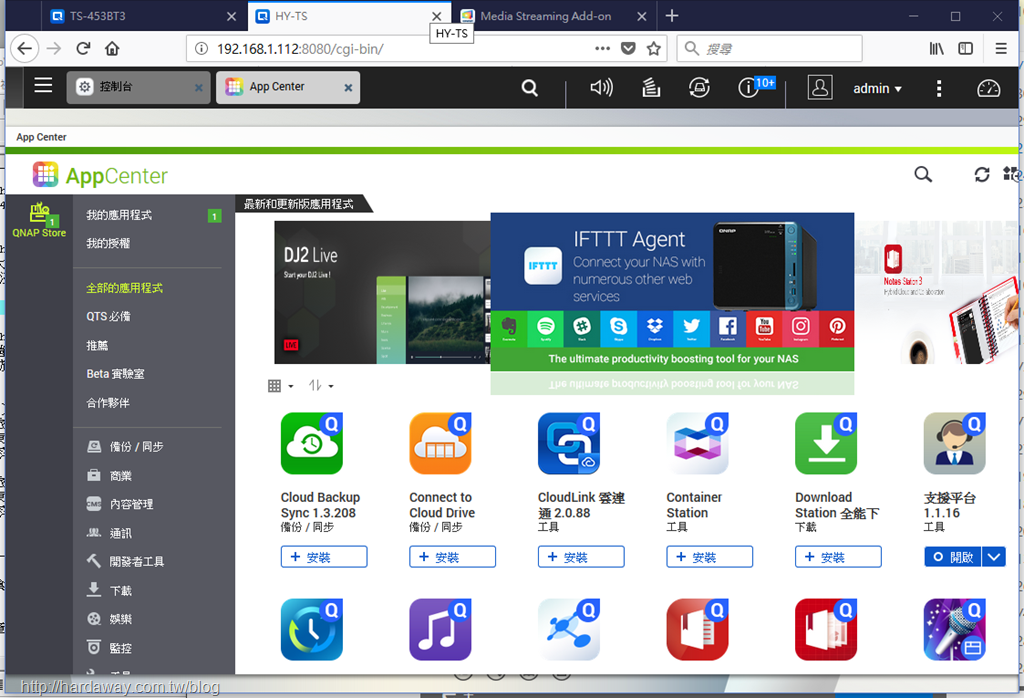Install Download Station
This screenshot has height=698, width=1024.
point(839,557)
